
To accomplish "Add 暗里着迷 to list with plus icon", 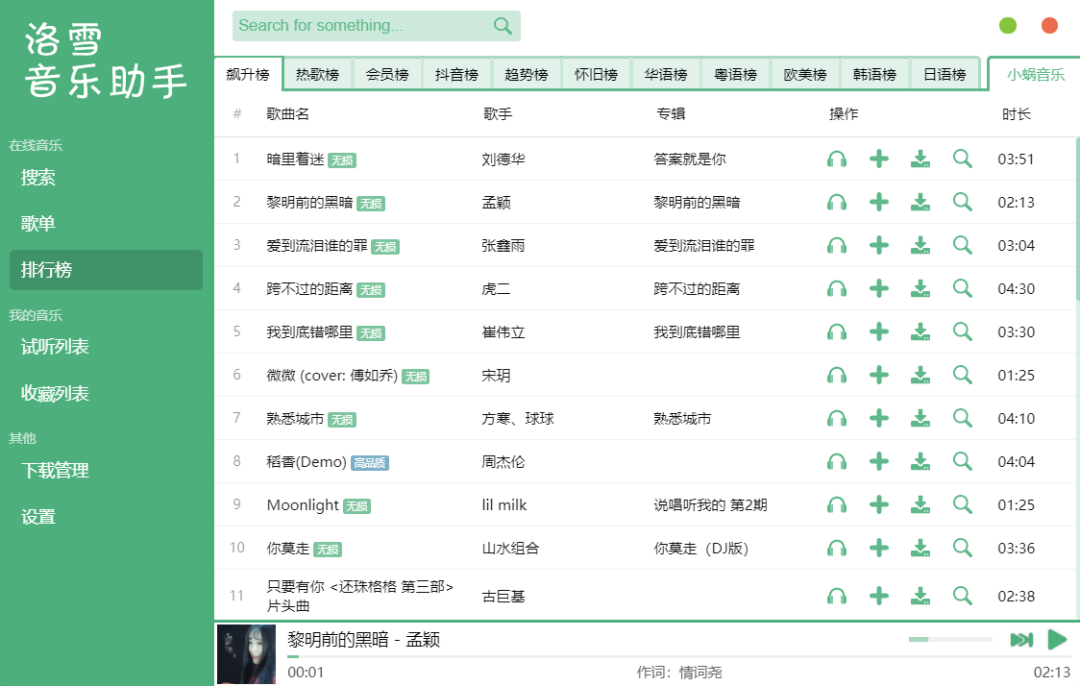I will tap(878, 159).
